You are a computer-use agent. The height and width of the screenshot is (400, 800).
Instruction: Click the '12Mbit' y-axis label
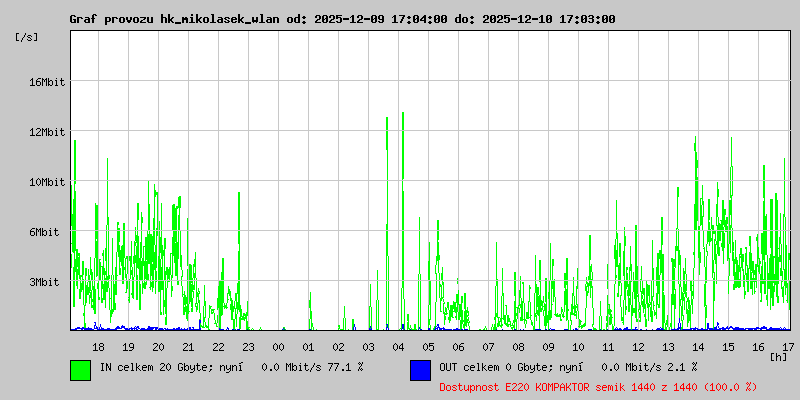pyautogui.click(x=46, y=132)
